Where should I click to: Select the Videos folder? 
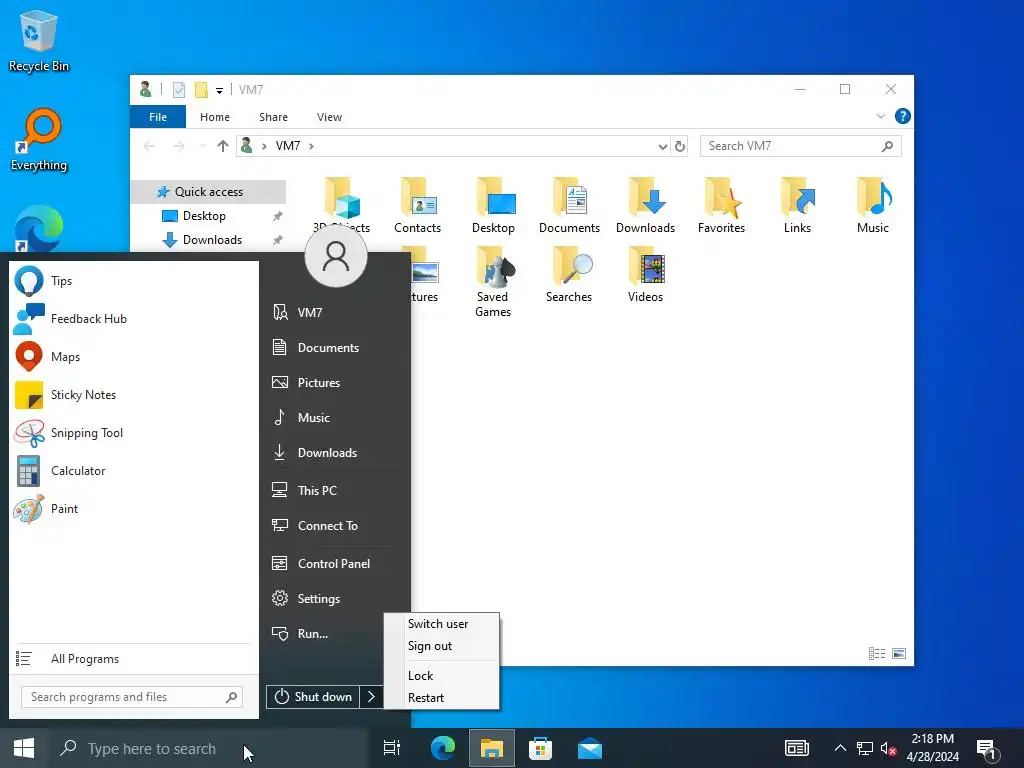coord(645,274)
